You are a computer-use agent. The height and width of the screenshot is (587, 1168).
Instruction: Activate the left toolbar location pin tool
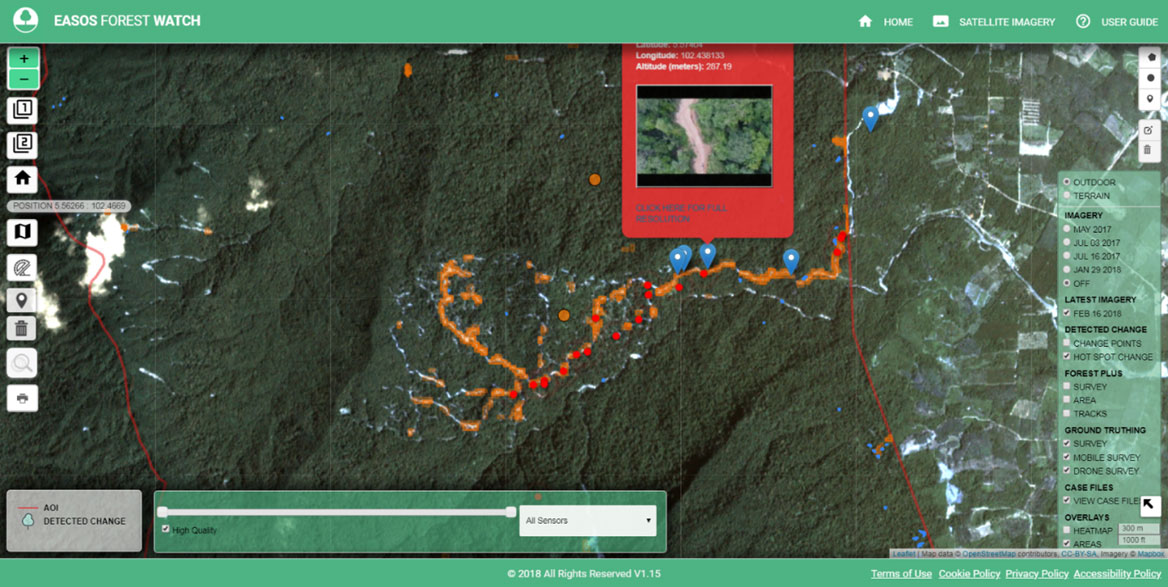click(x=22, y=300)
